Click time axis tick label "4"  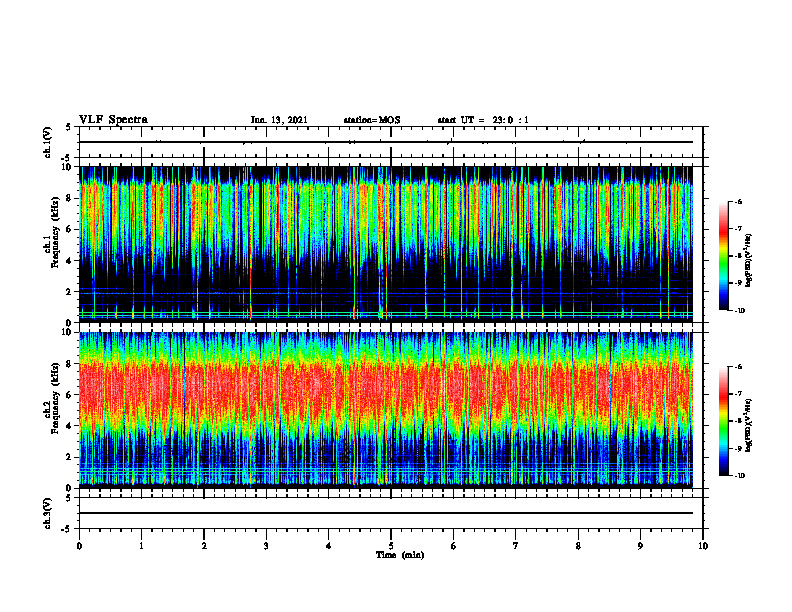329,546
